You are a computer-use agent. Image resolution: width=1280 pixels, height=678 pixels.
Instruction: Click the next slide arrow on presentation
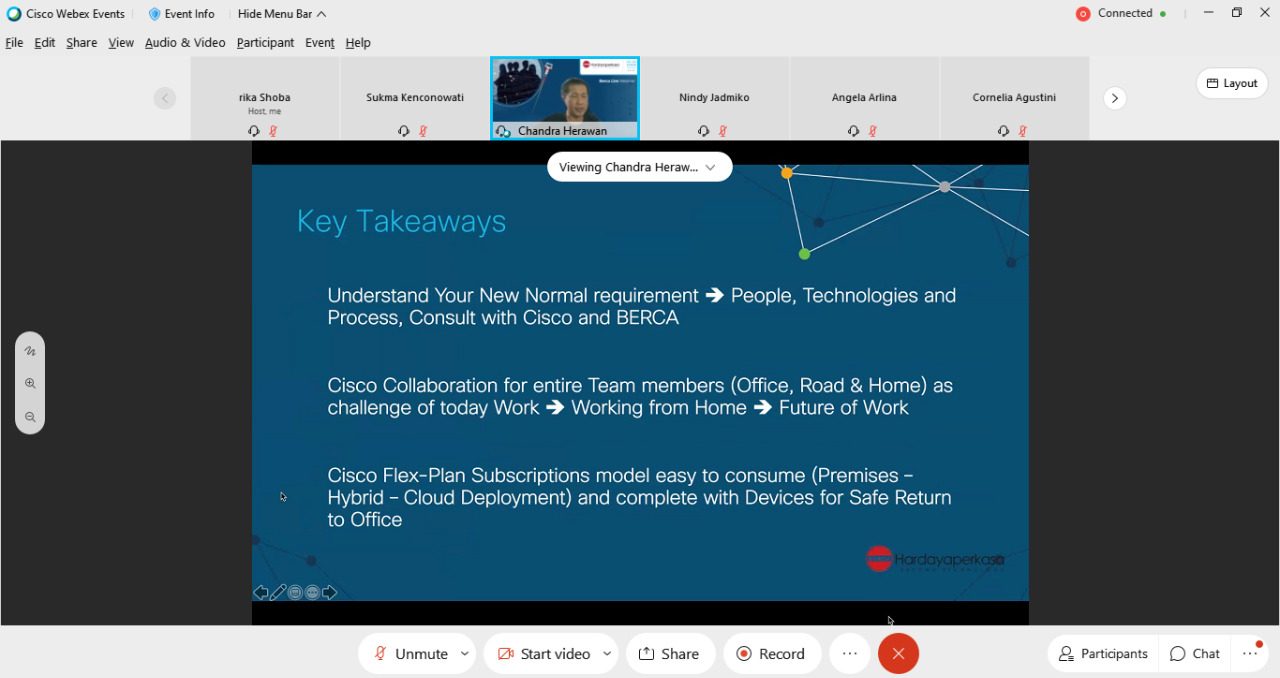[329, 592]
